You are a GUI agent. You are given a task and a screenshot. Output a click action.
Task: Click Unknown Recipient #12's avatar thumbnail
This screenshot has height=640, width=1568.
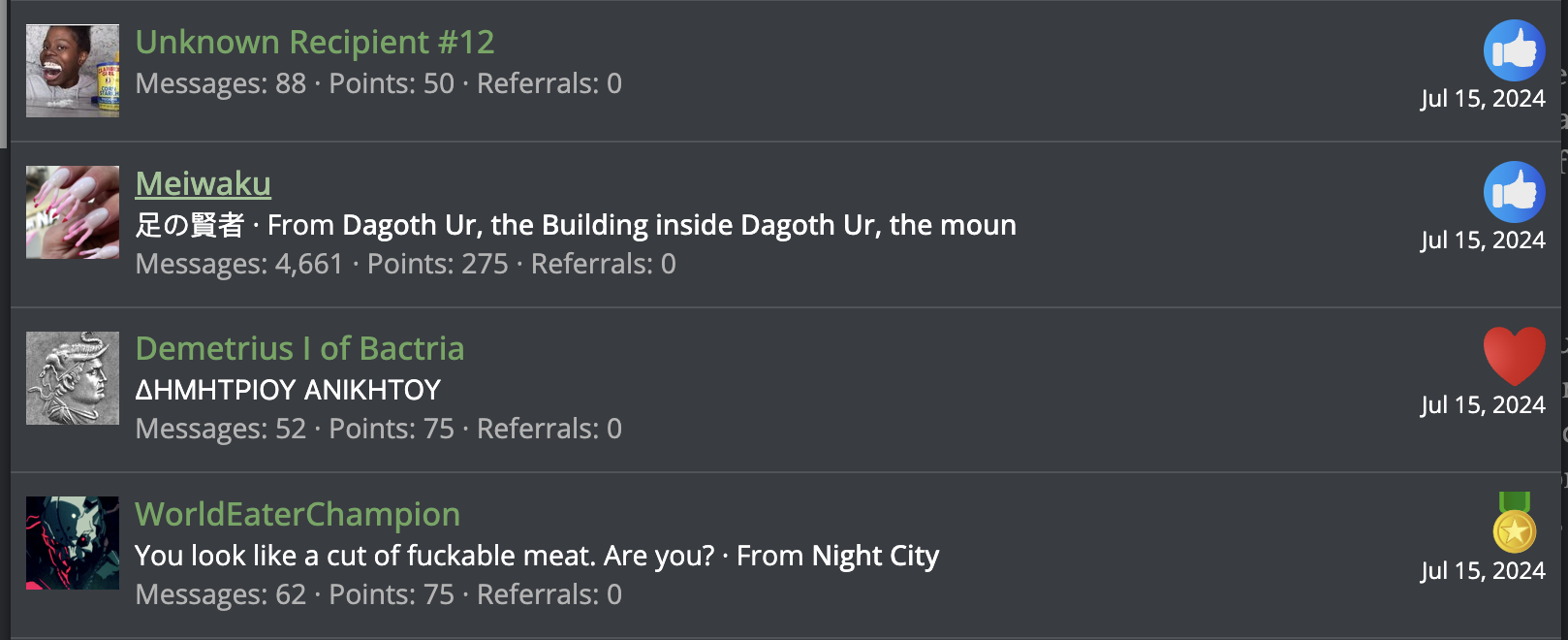[73, 71]
